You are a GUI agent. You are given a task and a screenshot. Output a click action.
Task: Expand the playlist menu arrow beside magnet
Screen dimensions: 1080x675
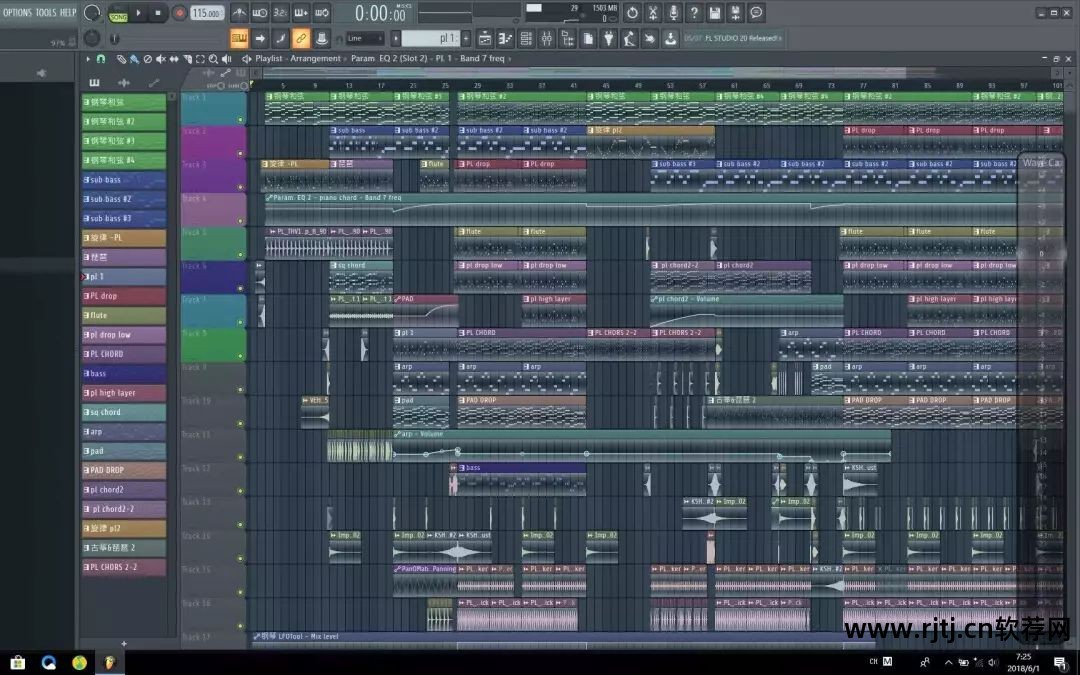[87, 59]
